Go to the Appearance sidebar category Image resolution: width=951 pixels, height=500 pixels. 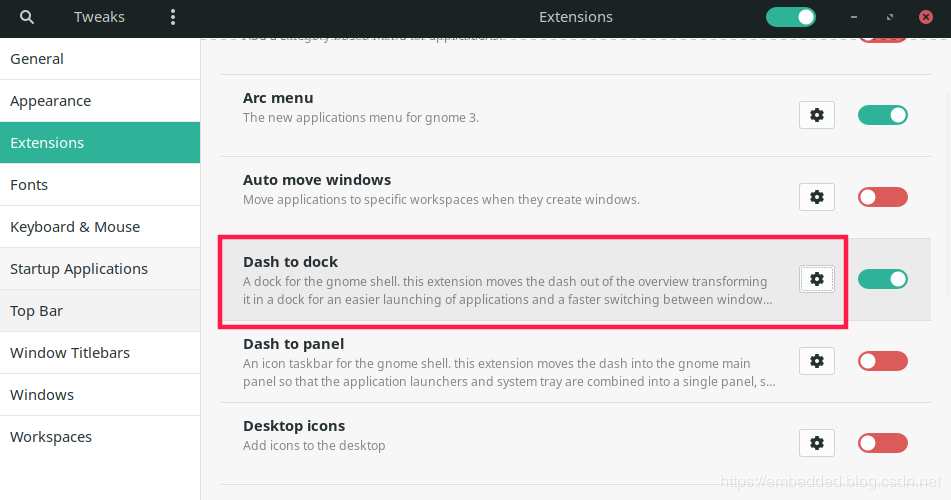coord(100,101)
